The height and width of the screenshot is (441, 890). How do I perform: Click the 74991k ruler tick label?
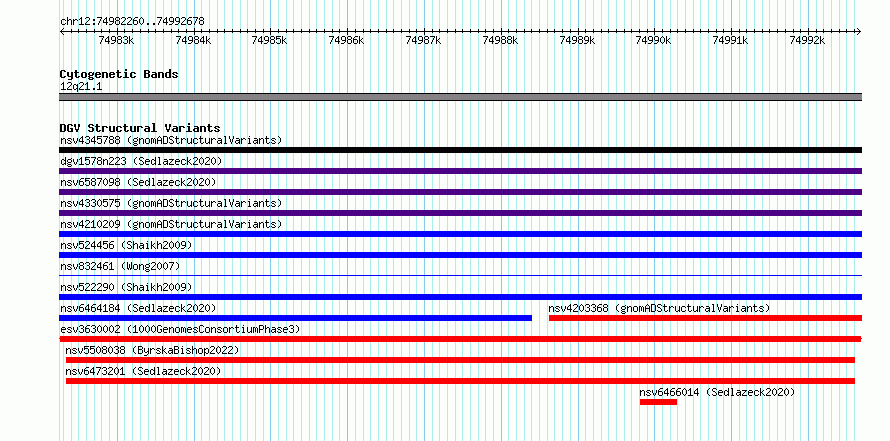731,40
